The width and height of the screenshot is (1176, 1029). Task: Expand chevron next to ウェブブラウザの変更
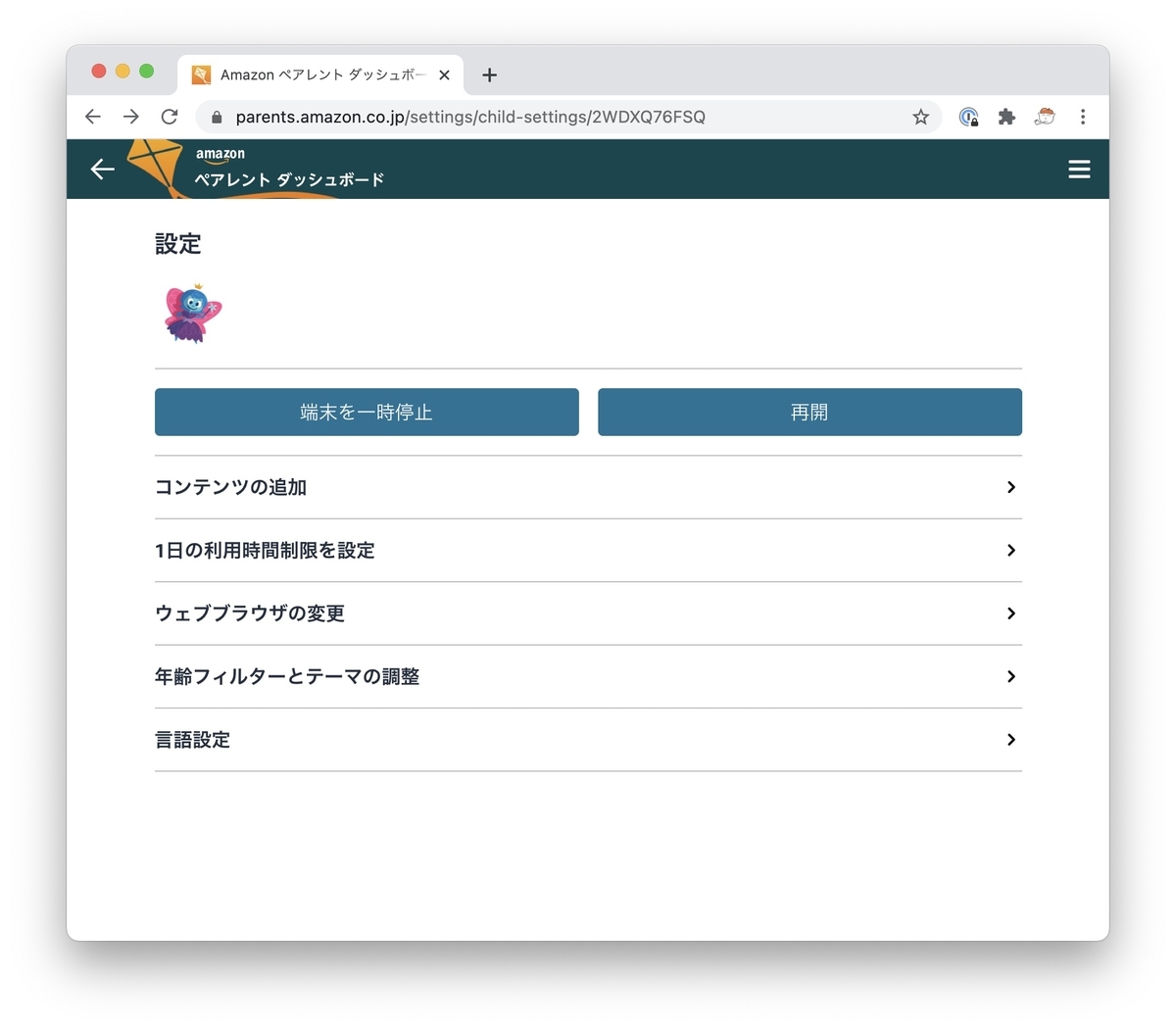[1011, 613]
